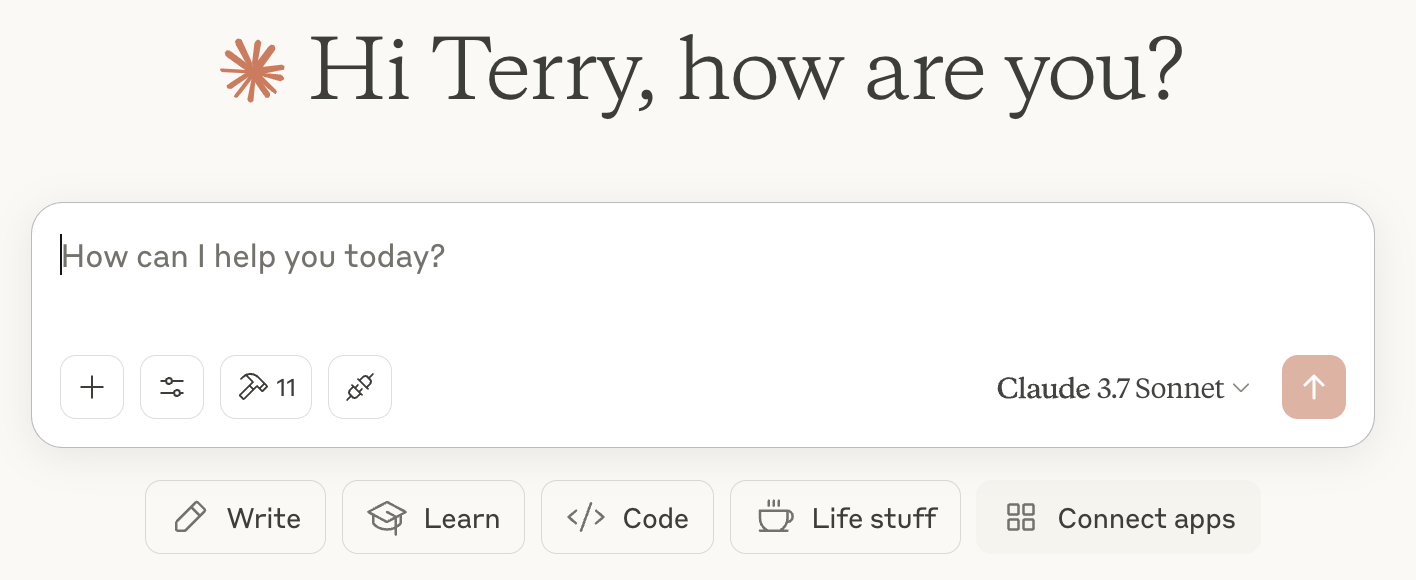The image size is (1416, 580).
Task: Click the orange Claude starburst logo
Action: (253, 70)
